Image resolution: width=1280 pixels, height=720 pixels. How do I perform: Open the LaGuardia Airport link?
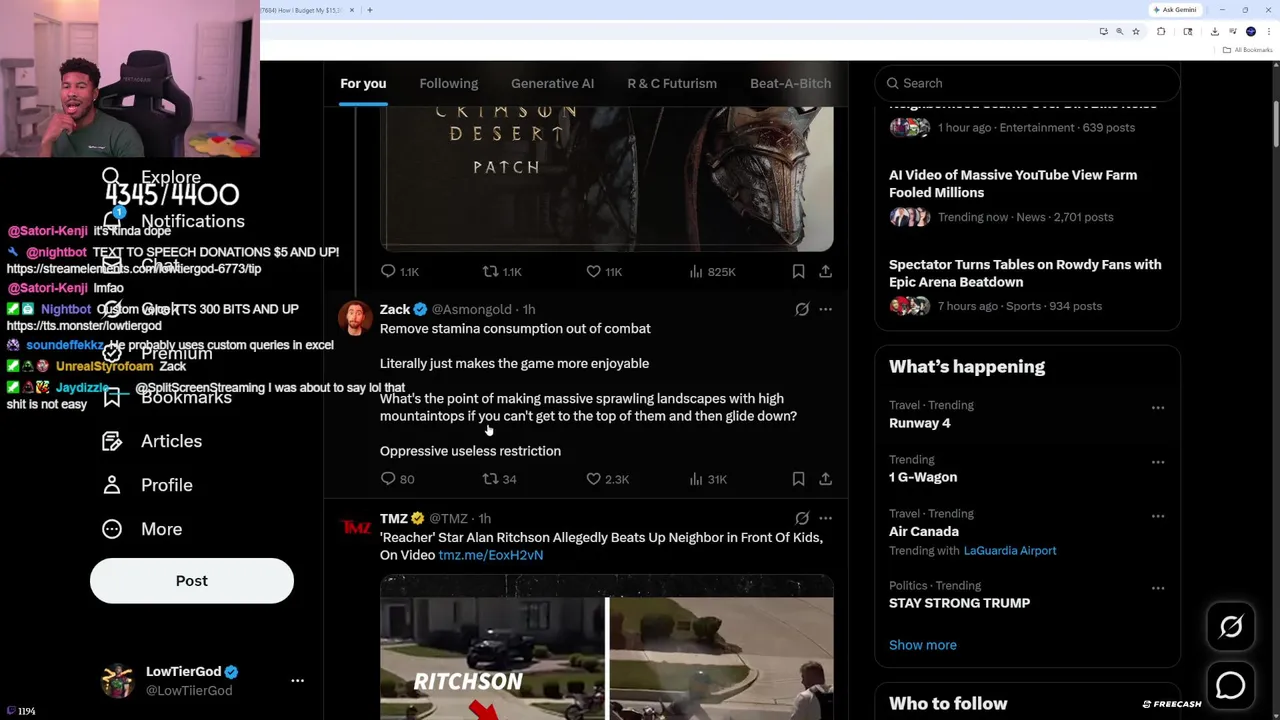(1009, 550)
